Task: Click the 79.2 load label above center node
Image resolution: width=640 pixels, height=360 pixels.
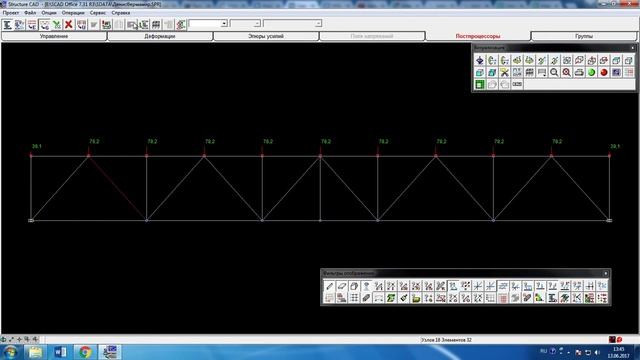Action: [326, 142]
